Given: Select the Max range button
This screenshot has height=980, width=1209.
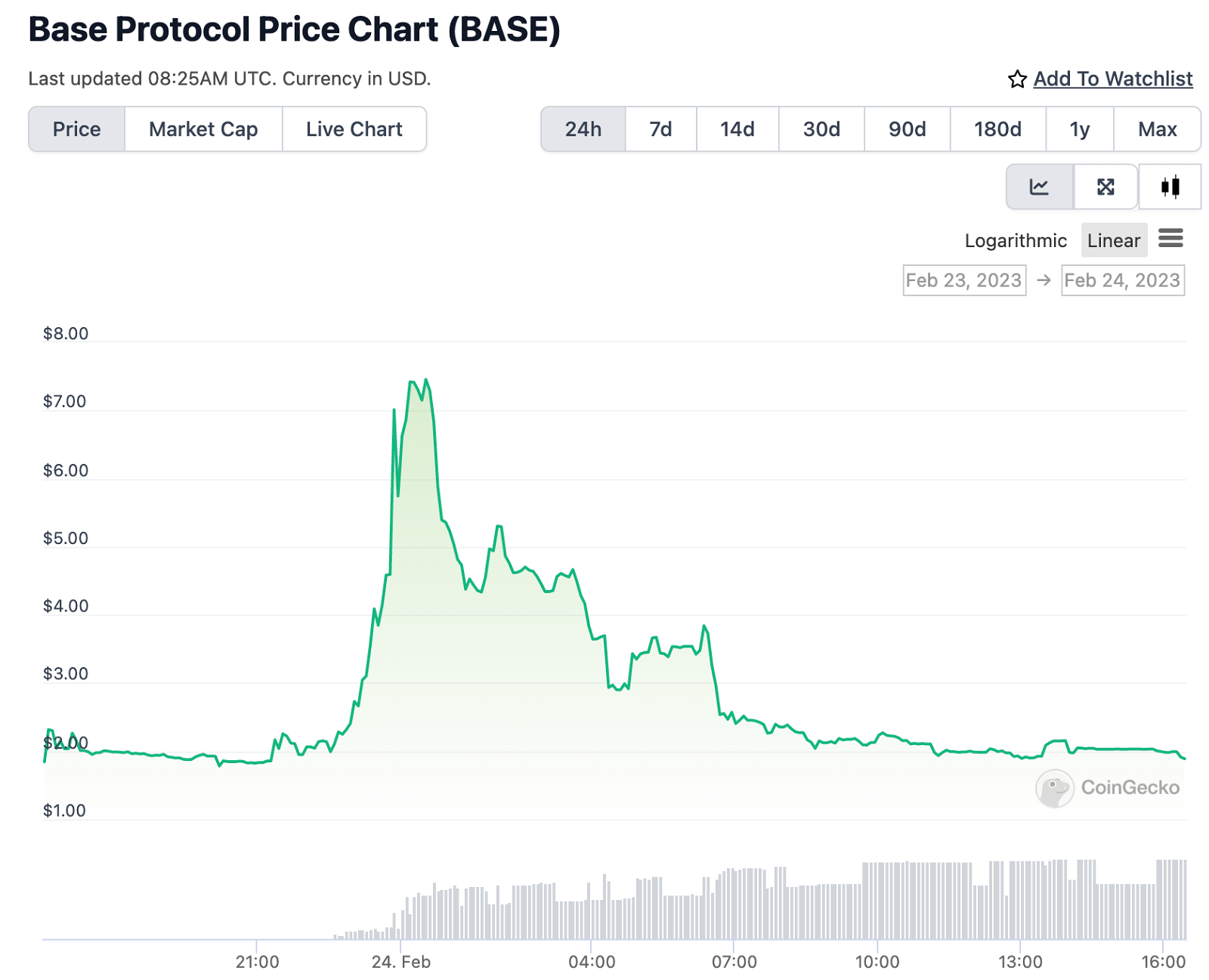Looking at the screenshot, I should 1157,129.
